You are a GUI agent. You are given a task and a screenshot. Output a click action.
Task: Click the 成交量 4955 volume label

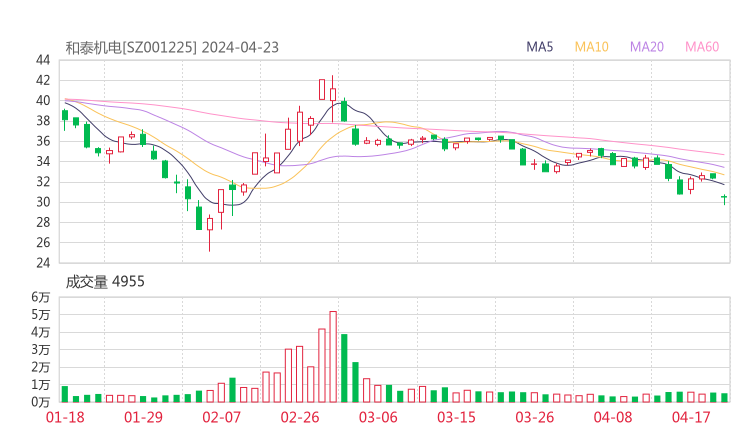click(105, 282)
